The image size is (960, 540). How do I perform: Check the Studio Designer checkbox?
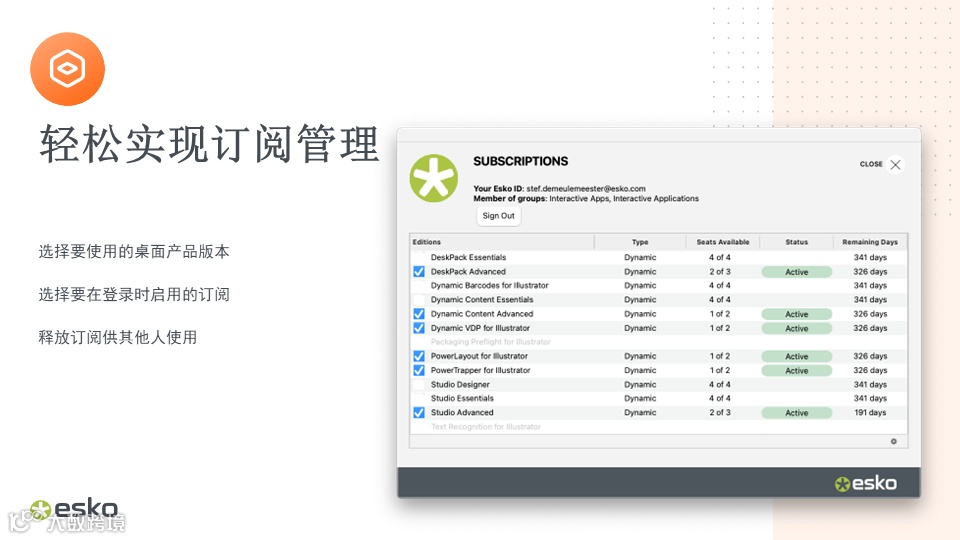419,384
